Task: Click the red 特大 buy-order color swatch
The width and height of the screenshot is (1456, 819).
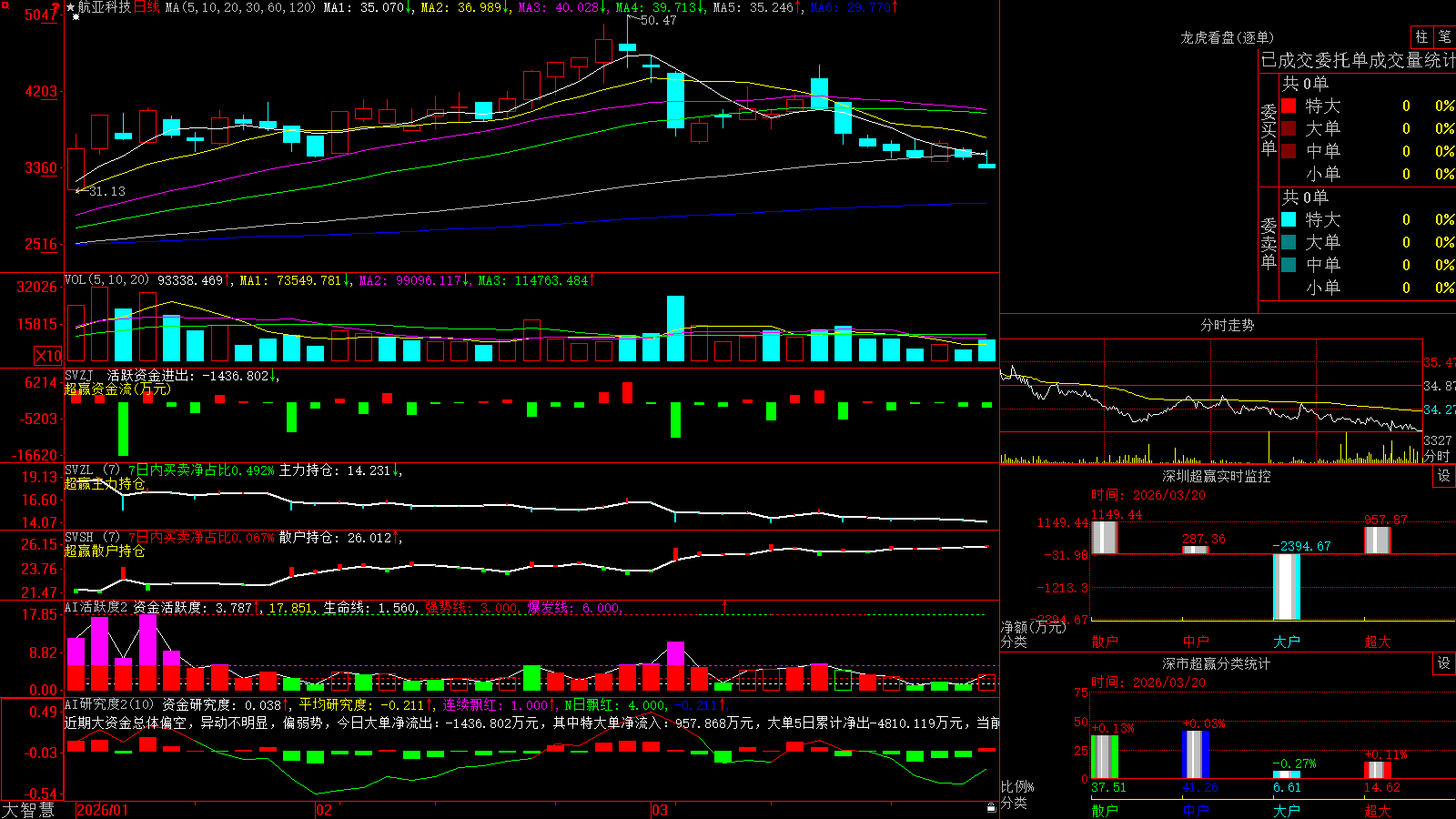Action: (x=1289, y=106)
